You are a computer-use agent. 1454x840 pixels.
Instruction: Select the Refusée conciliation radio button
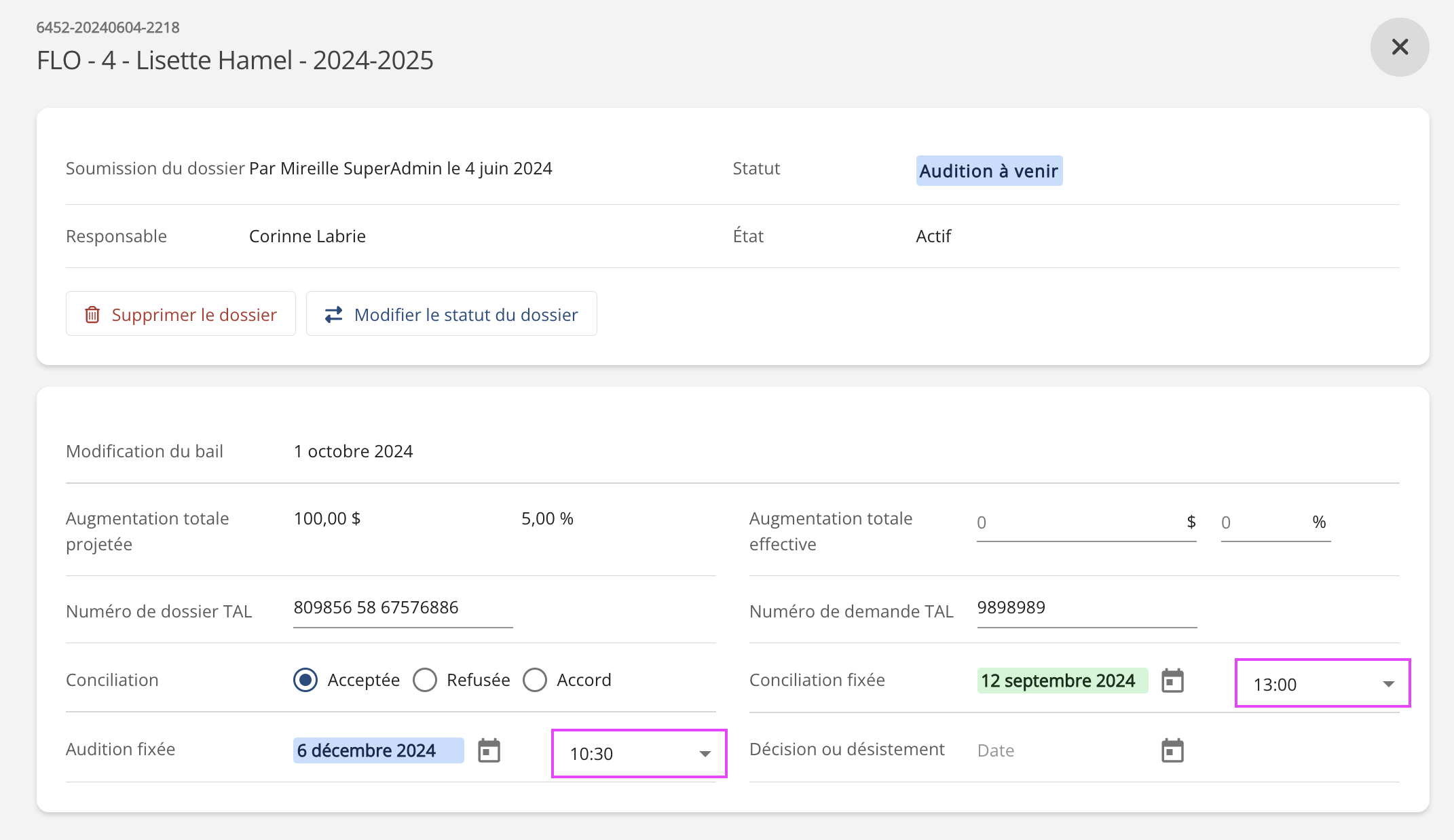[425, 680]
